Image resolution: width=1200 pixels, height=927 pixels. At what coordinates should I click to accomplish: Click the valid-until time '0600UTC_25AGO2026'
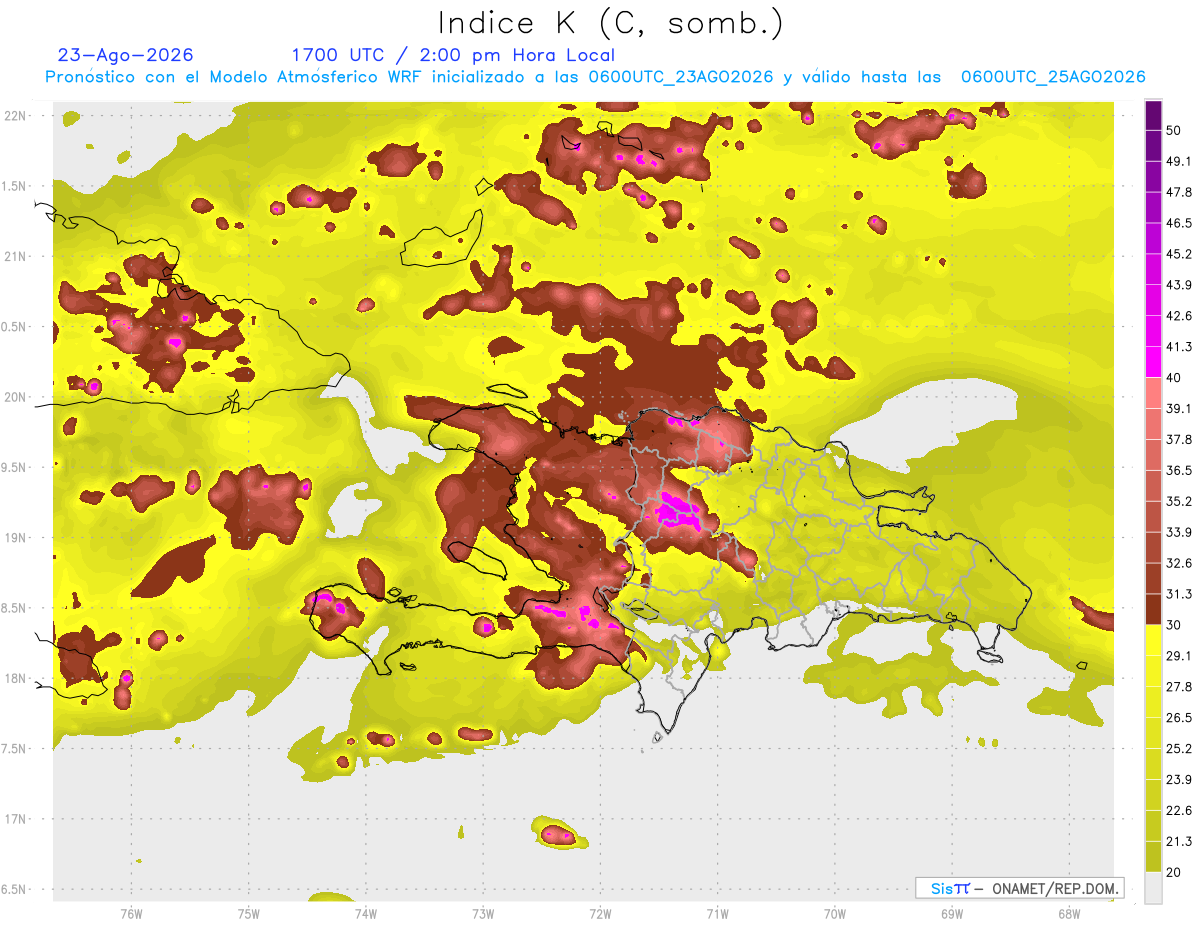pos(1053,77)
